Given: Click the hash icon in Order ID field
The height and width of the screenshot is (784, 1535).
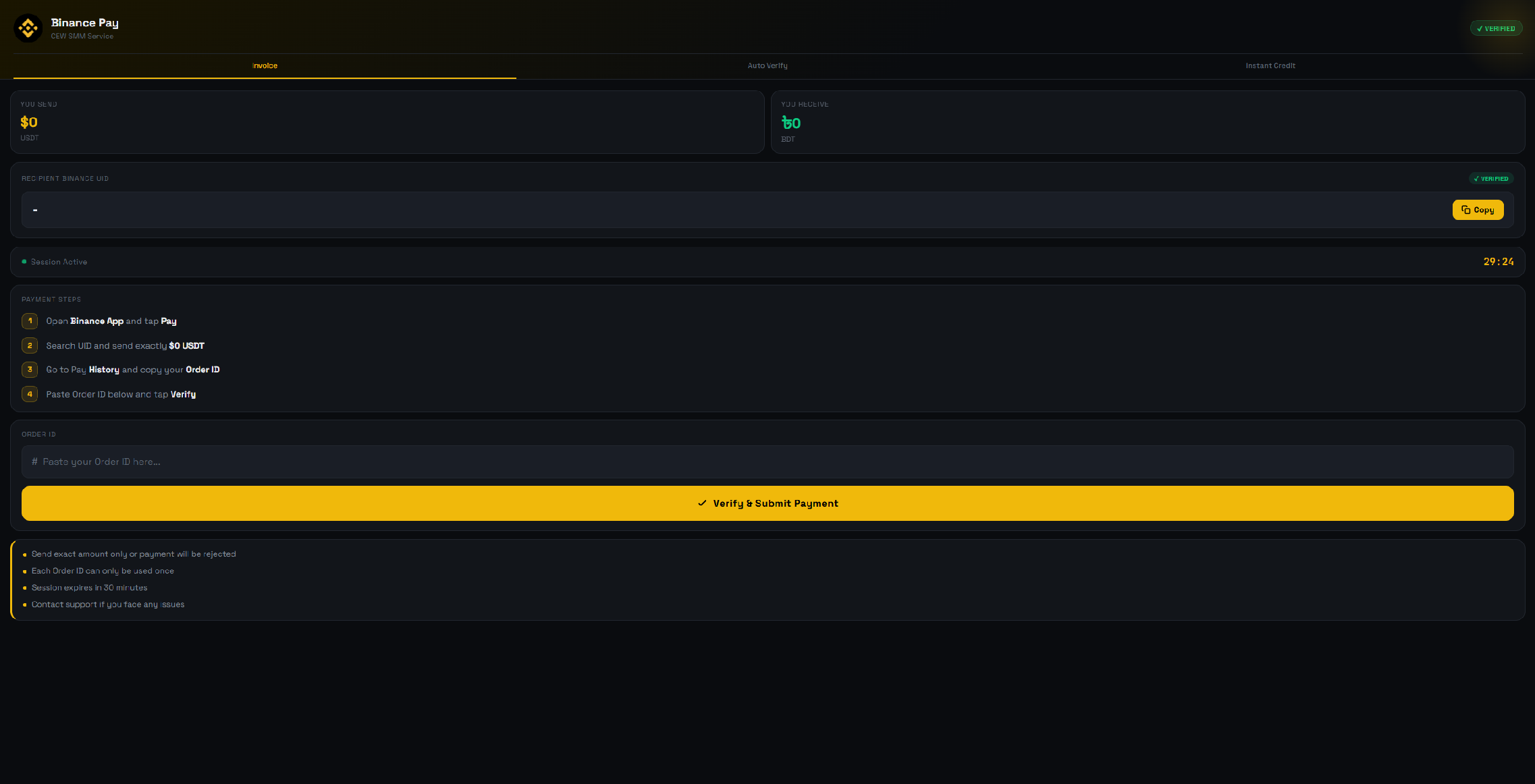Looking at the screenshot, I should [x=34, y=462].
